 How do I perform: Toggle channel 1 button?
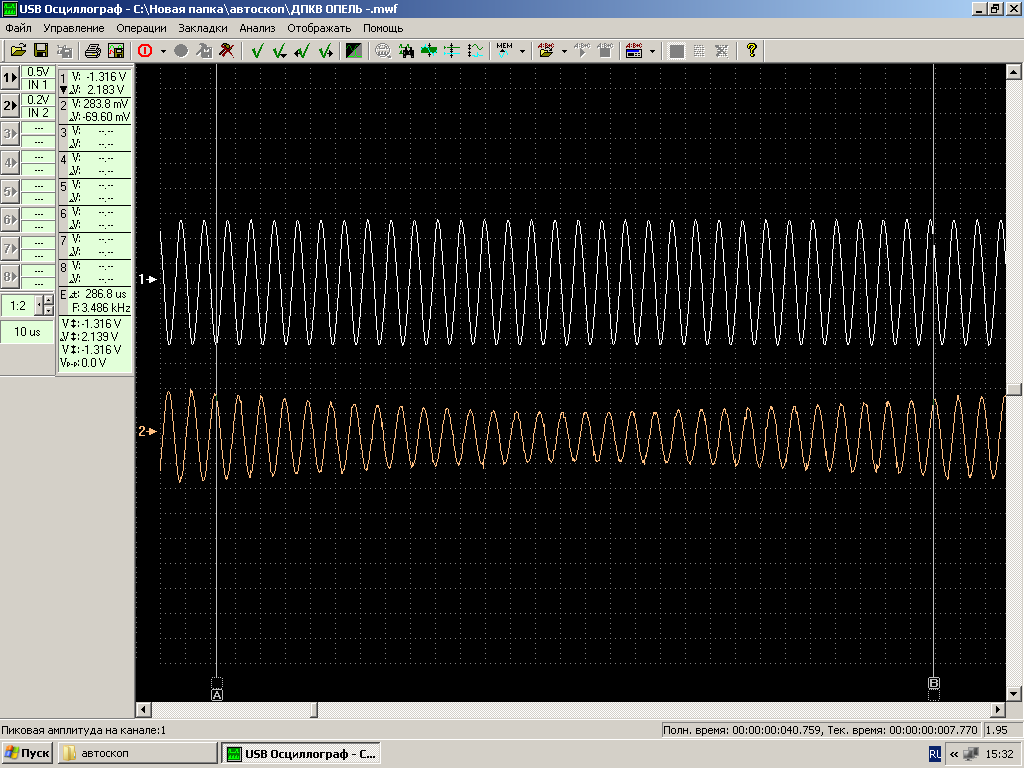coord(10,77)
